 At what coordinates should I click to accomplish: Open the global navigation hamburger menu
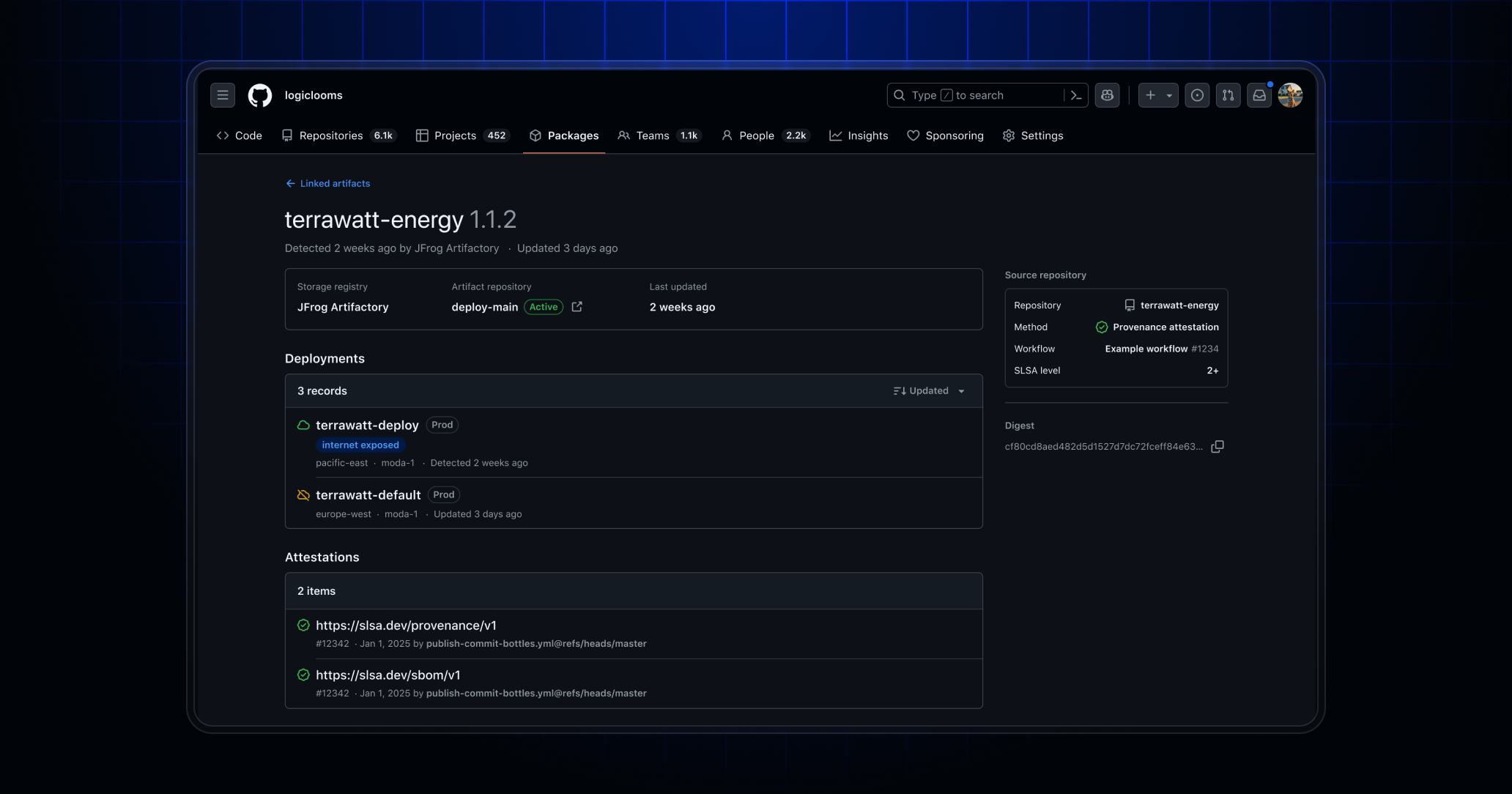tap(223, 95)
